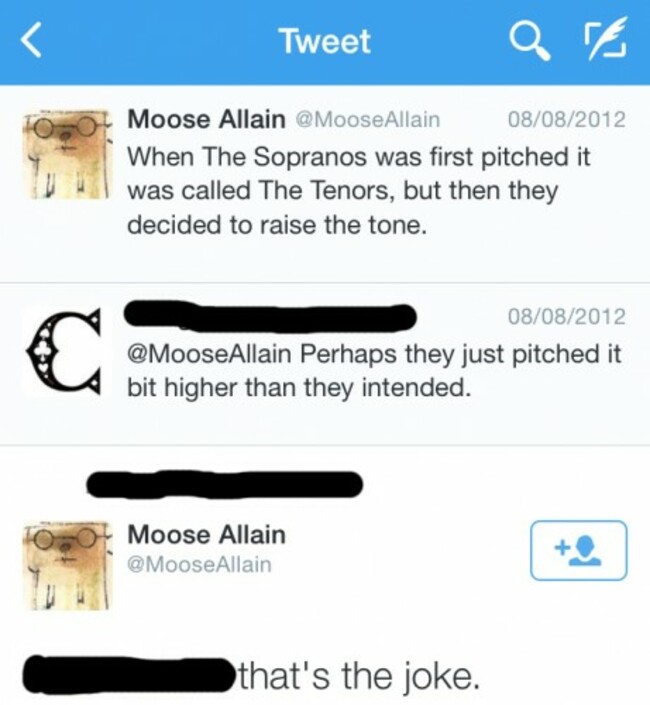This screenshot has height=705, width=650.
Task: Tap @MooseAllain handle beside first tweet name
Action: 367,120
